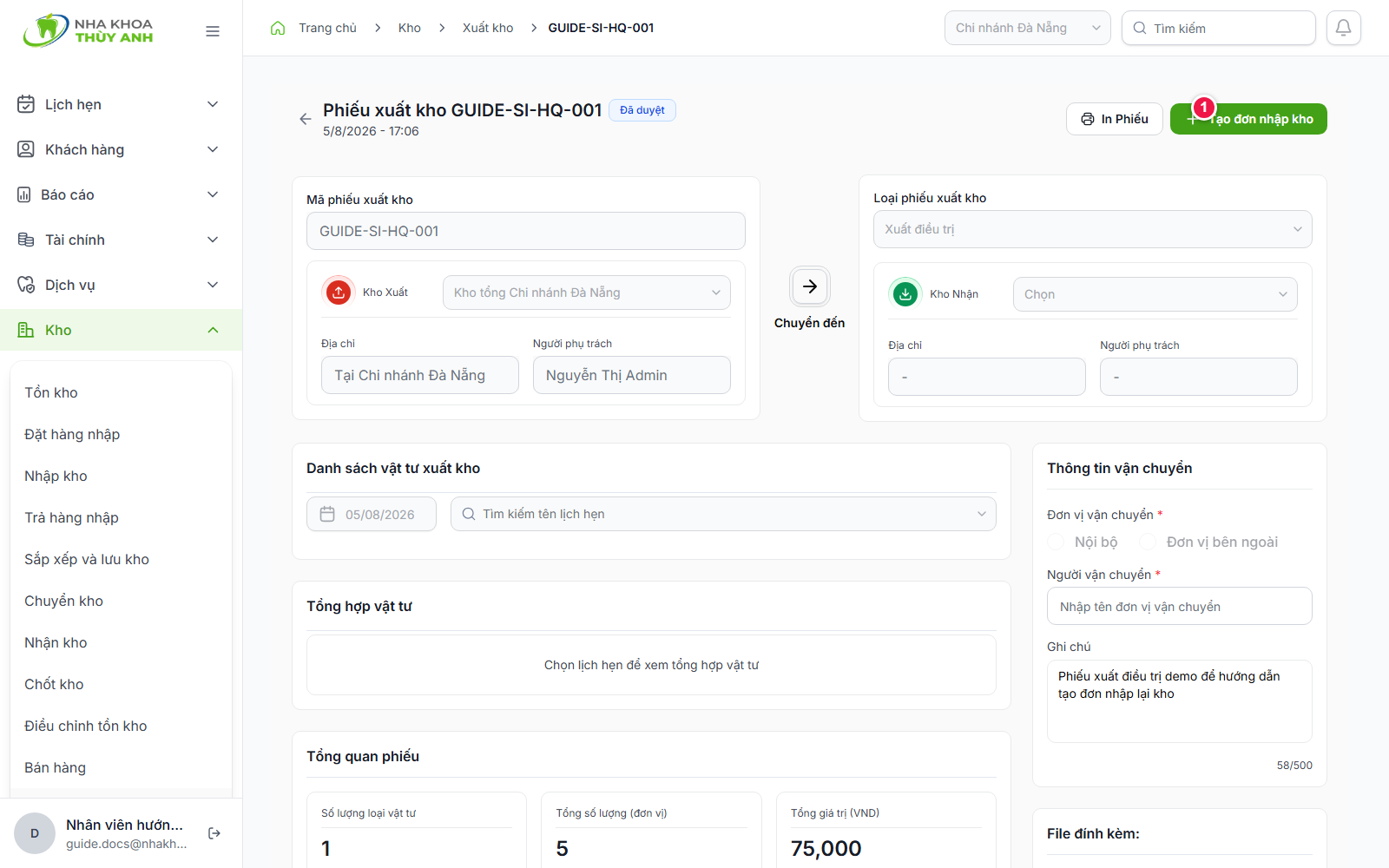Open the notification bell
Screen dimensions: 1389x868
pyautogui.click(x=1343, y=28)
